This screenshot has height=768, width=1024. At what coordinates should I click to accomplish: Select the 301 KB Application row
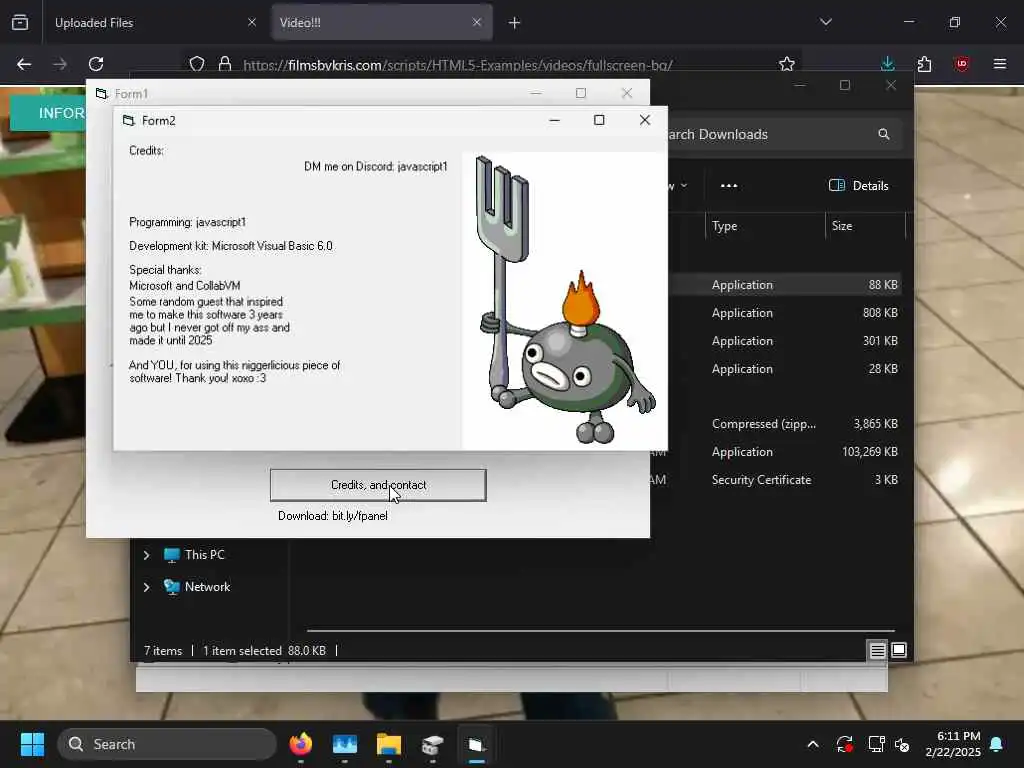(x=785, y=341)
